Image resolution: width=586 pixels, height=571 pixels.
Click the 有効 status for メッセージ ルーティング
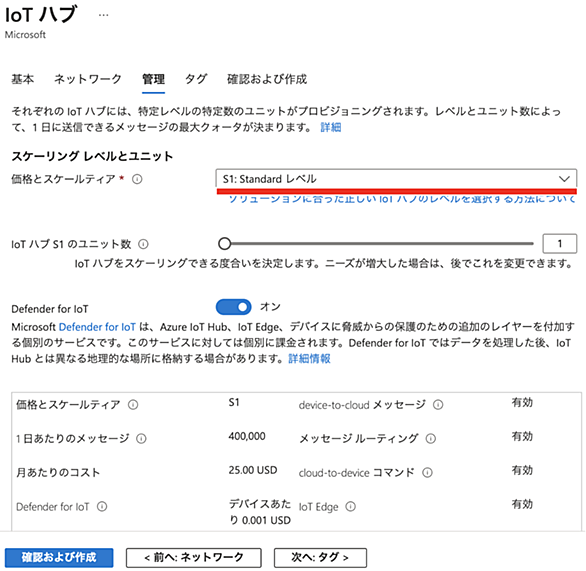point(522,436)
